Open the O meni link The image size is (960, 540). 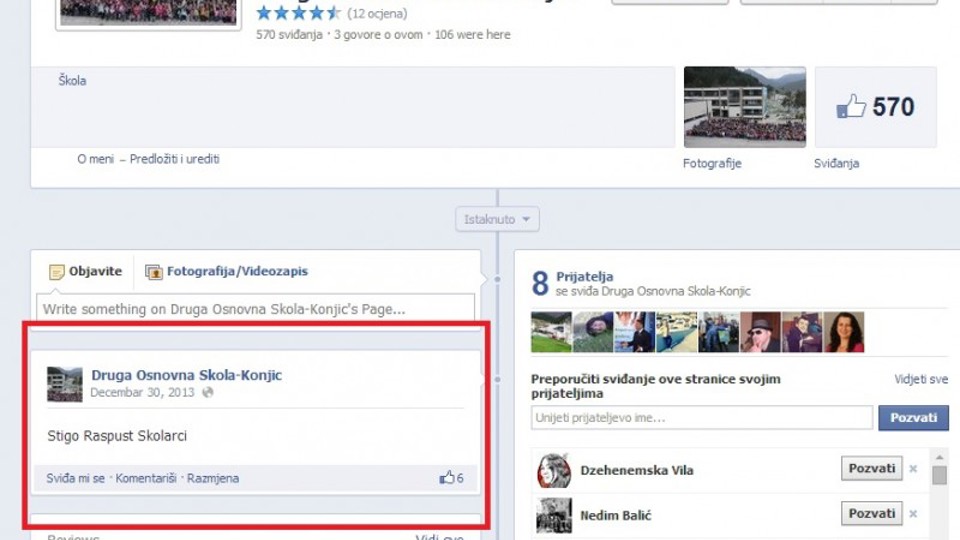coord(96,159)
